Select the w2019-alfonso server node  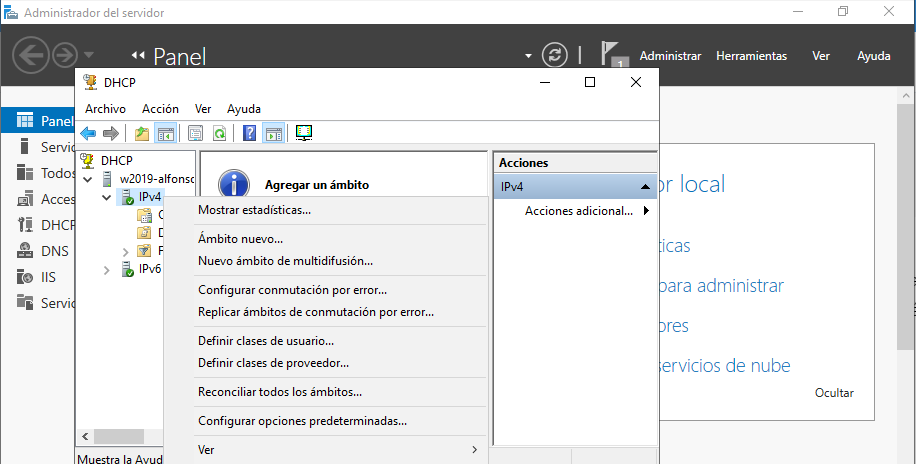[x=157, y=178]
